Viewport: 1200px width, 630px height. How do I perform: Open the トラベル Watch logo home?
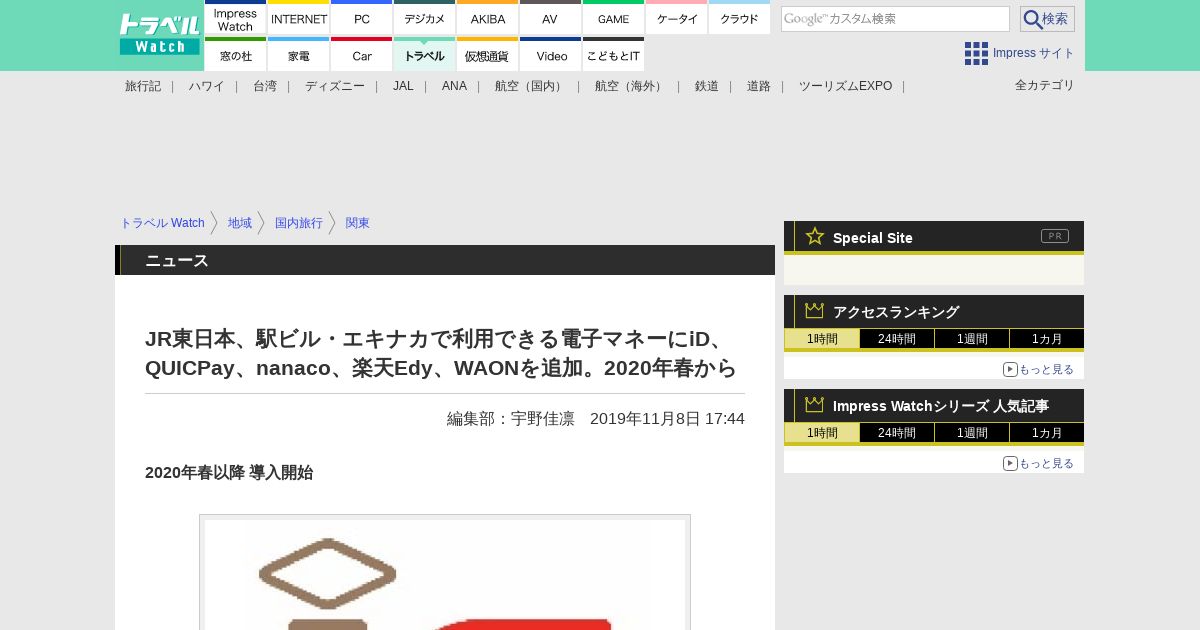[160, 34]
